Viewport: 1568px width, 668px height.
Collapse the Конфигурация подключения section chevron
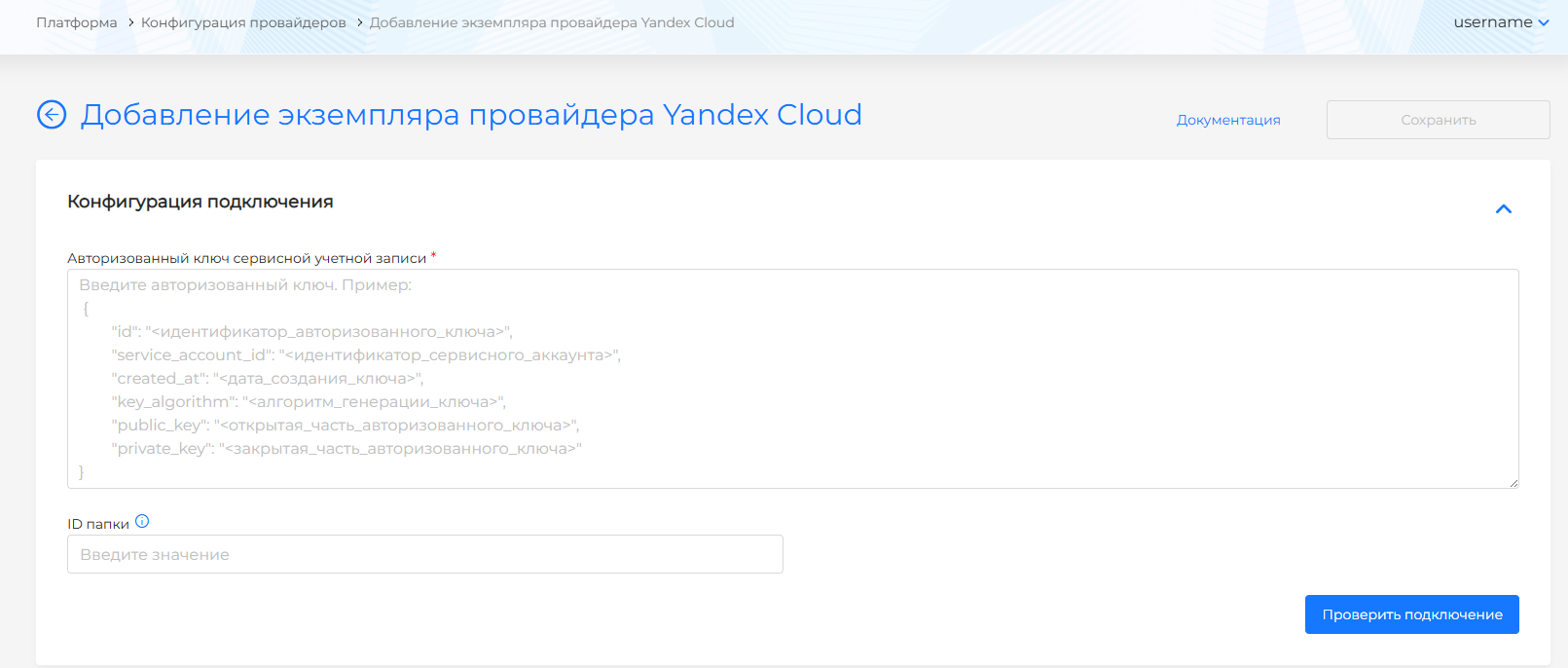(1503, 209)
